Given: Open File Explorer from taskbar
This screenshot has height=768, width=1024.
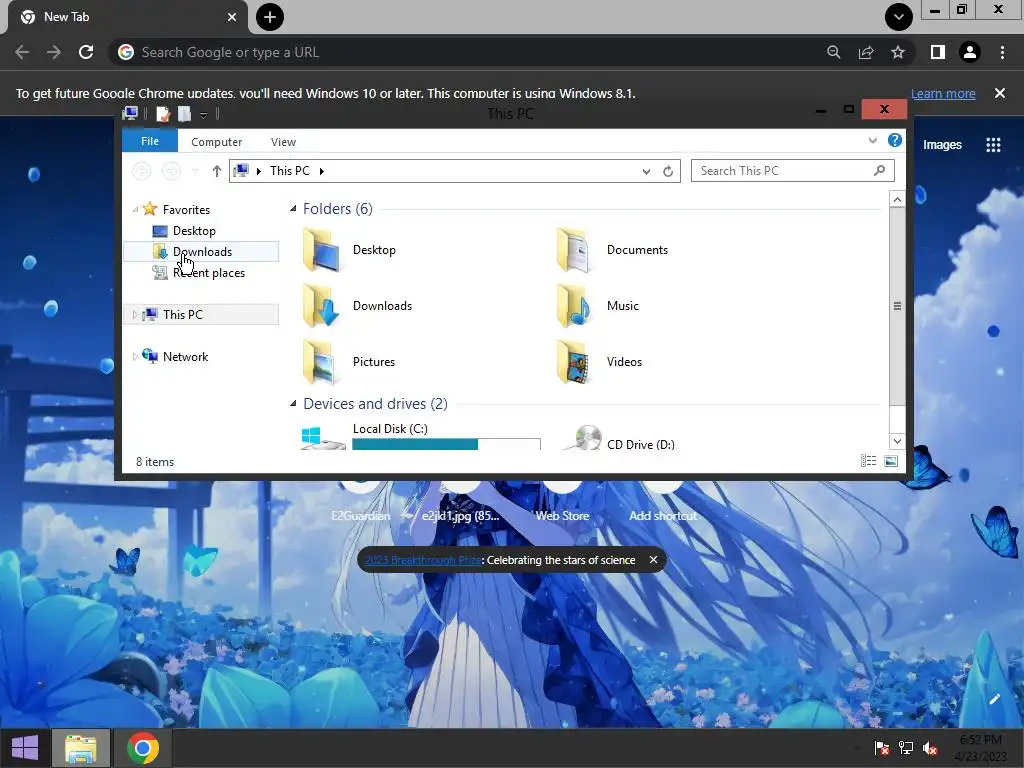Looking at the screenshot, I should (x=80, y=748).
